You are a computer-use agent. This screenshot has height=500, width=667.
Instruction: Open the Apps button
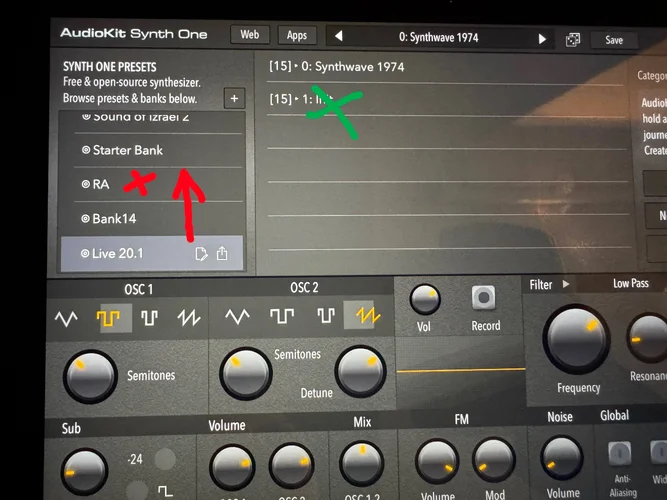pos(297,36)
